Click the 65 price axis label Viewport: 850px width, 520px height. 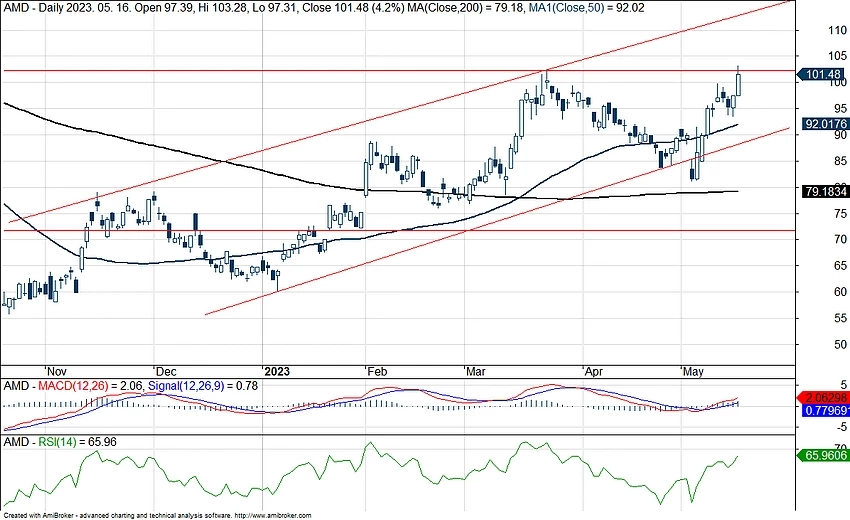pyautogui.click(x=840, y=266)
